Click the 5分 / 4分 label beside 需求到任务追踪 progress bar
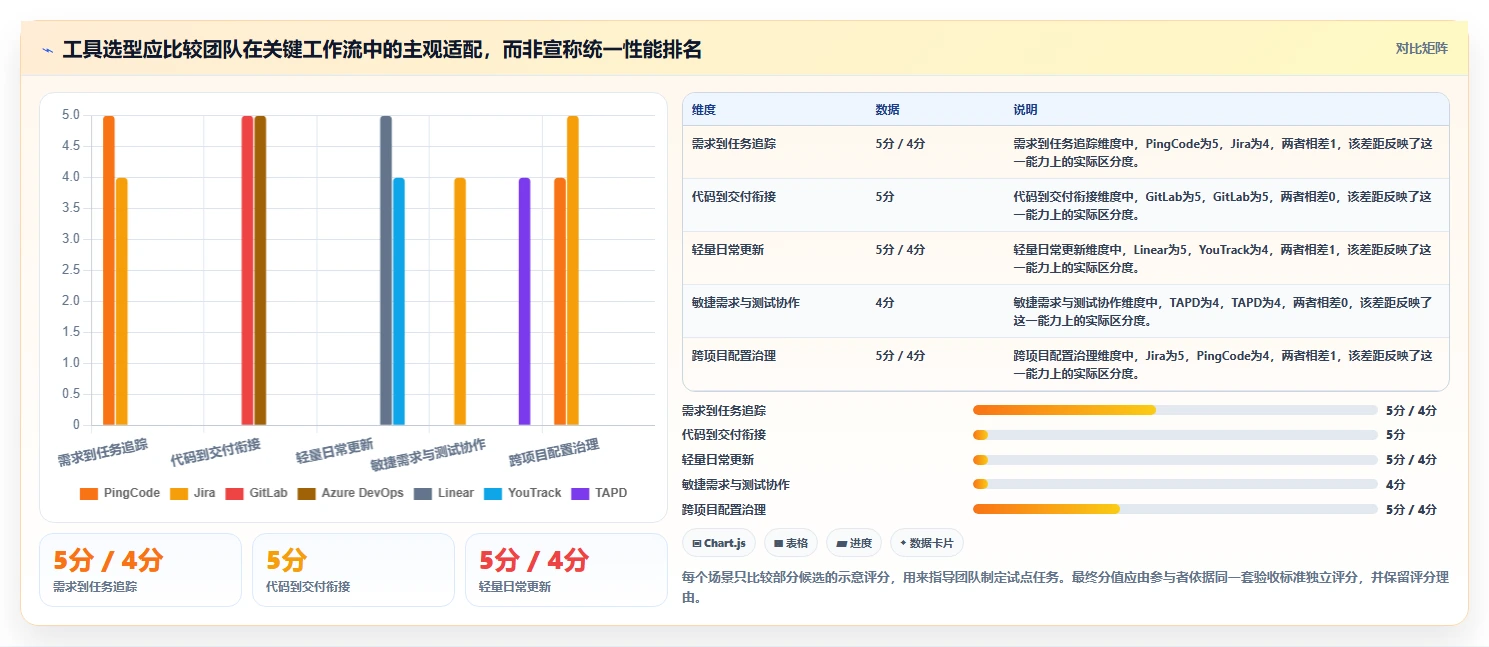The width and height of the screenshot is (1489, 647). pyautogui.click(x=1411, y=410)
